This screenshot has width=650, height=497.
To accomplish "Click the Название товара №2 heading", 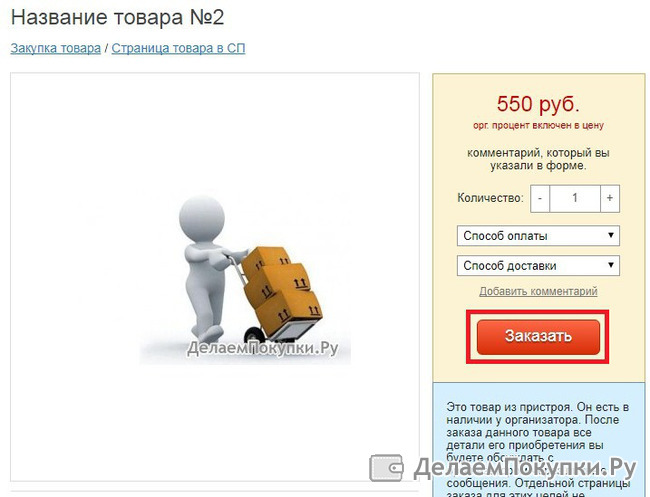I will 117,18.
